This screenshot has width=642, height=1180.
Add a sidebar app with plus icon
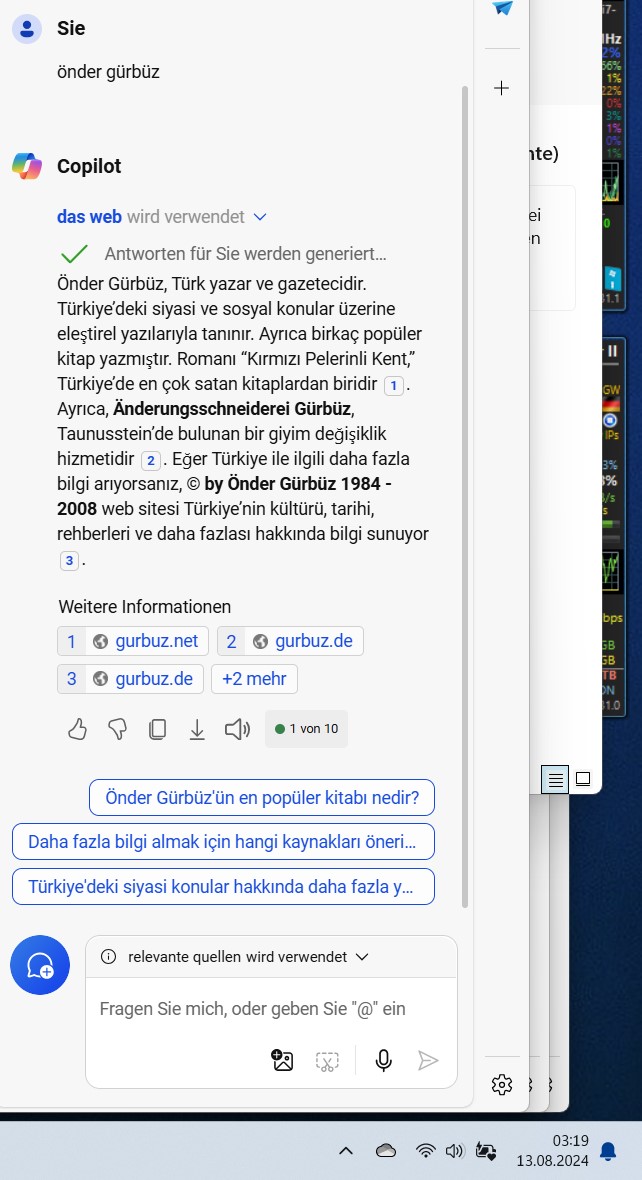501,88
